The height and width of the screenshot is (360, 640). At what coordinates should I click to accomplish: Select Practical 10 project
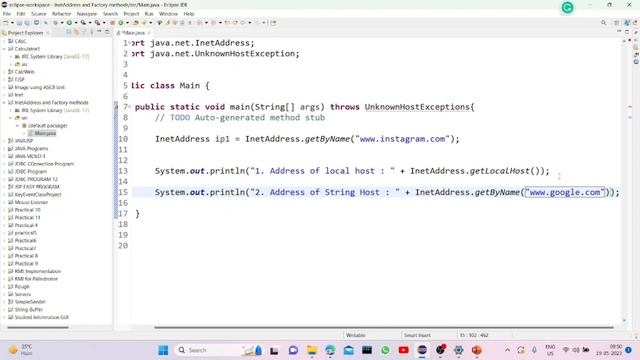click(x=27, y=210)
